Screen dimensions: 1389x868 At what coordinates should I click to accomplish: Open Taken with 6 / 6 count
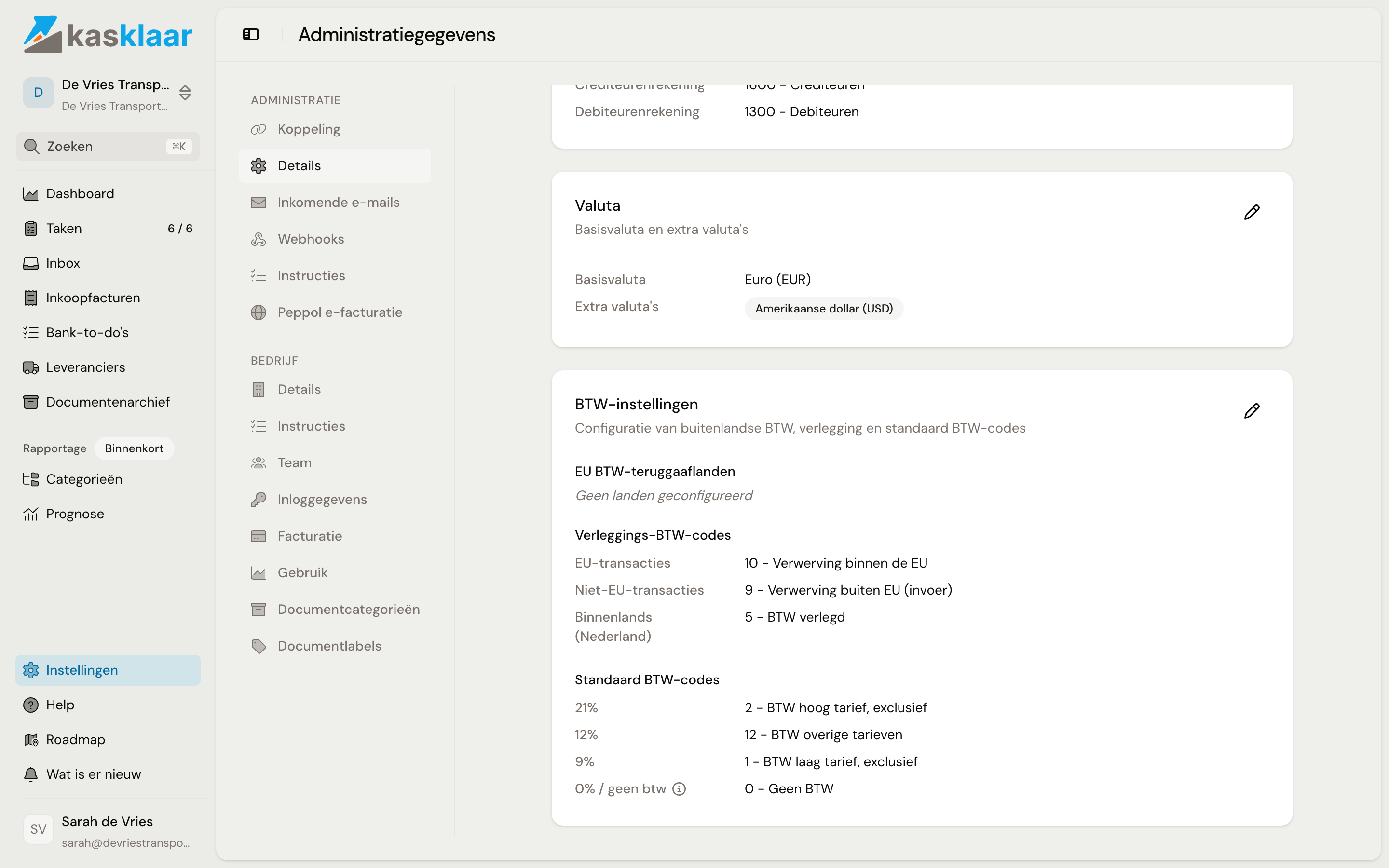coord(108,229)
